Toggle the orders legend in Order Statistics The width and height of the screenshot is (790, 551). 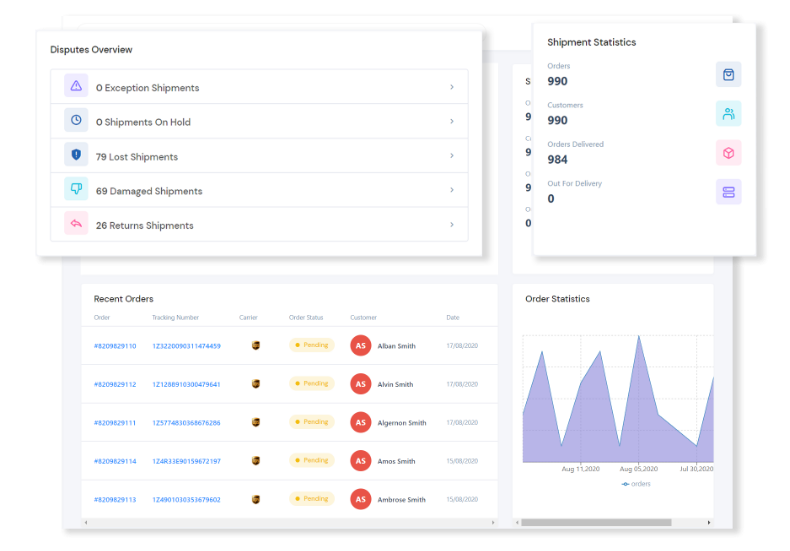(636, 484)
